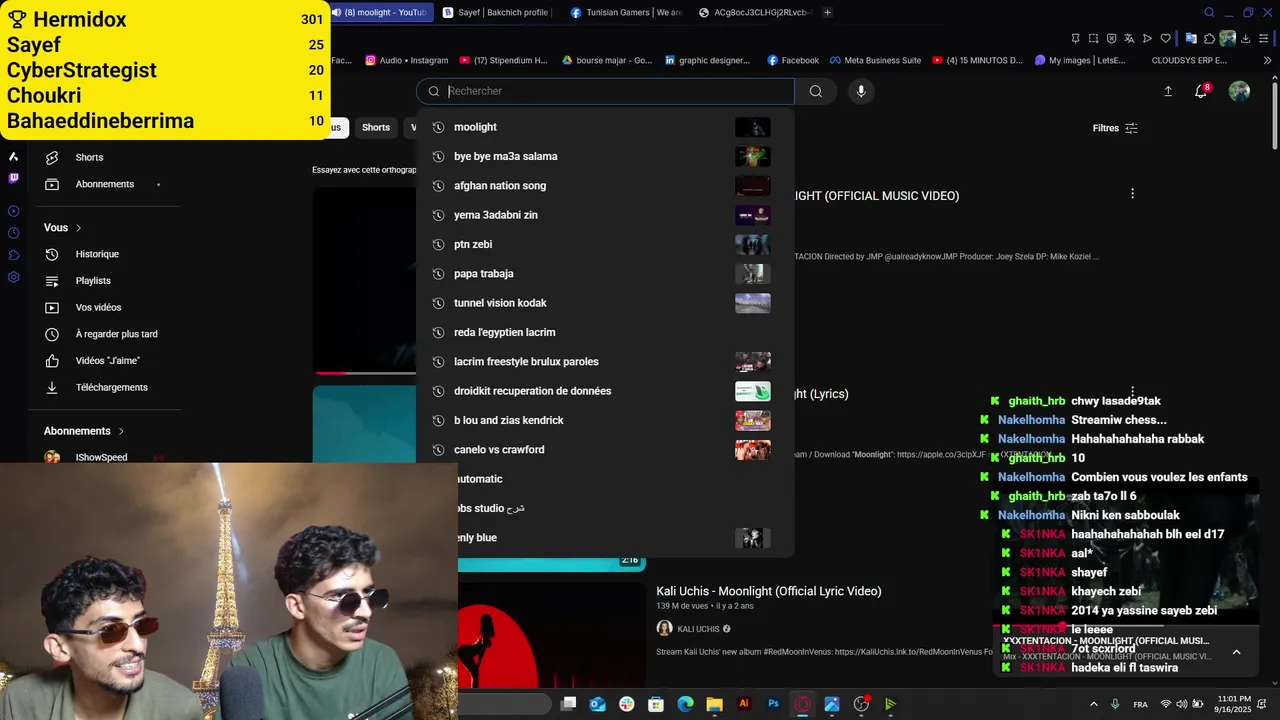The height and width of the screenshot is (720, 1280).
Task: Open the options menu for XXXTENTACION video
Action: coord(1132,194)
